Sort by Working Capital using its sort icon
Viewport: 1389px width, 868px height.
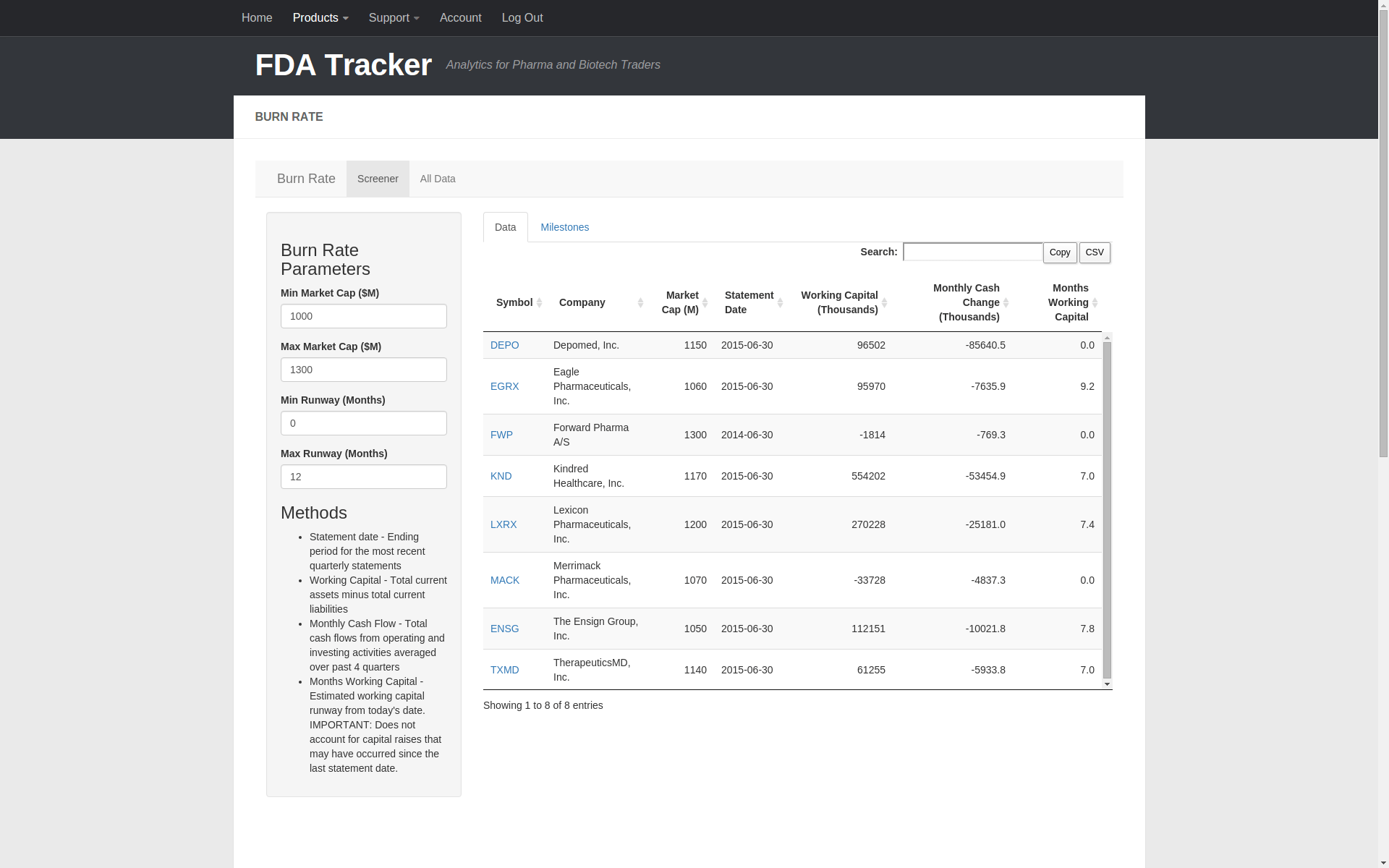[x=884, y=302]
